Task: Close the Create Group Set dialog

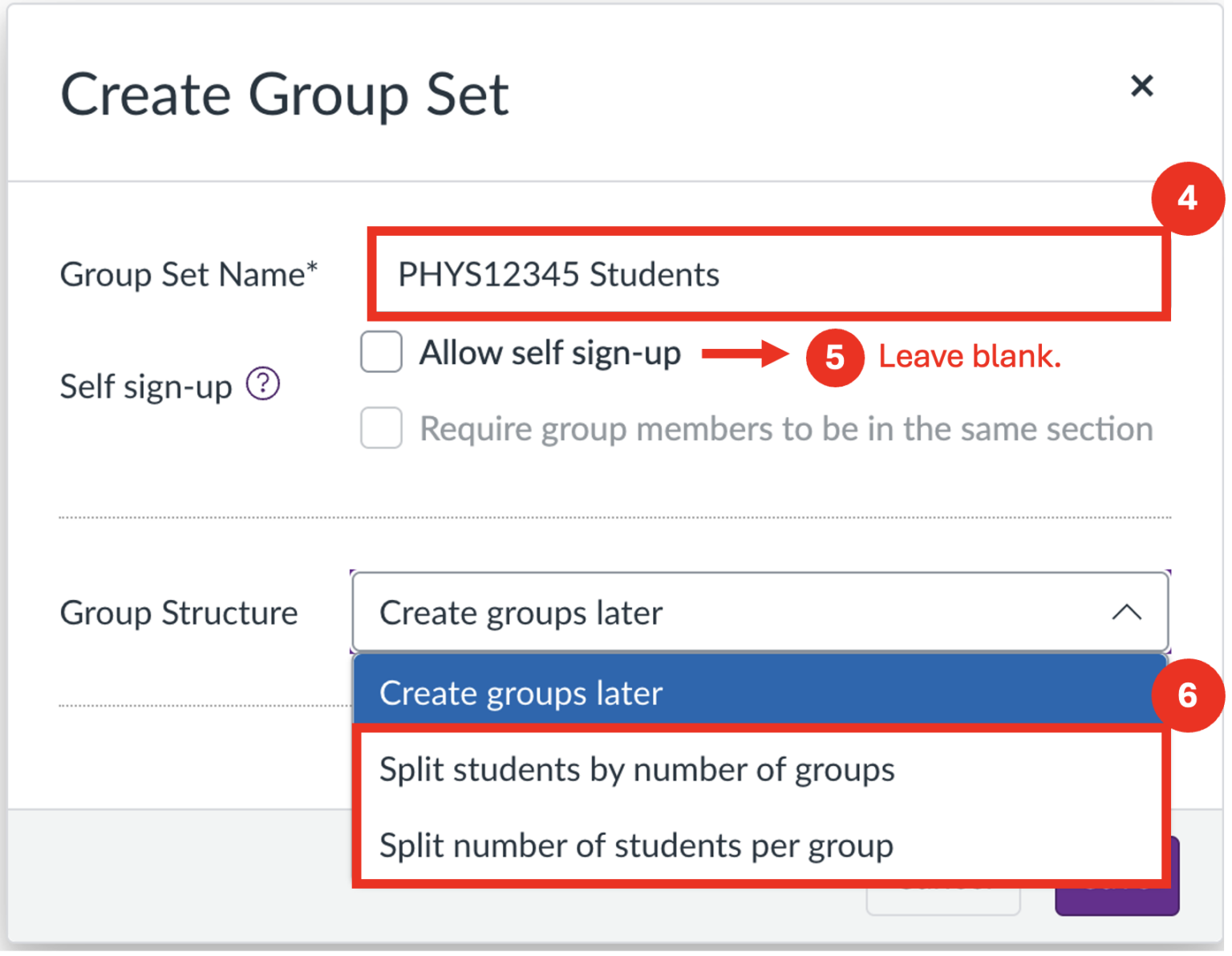Action: coord(1142,87)
